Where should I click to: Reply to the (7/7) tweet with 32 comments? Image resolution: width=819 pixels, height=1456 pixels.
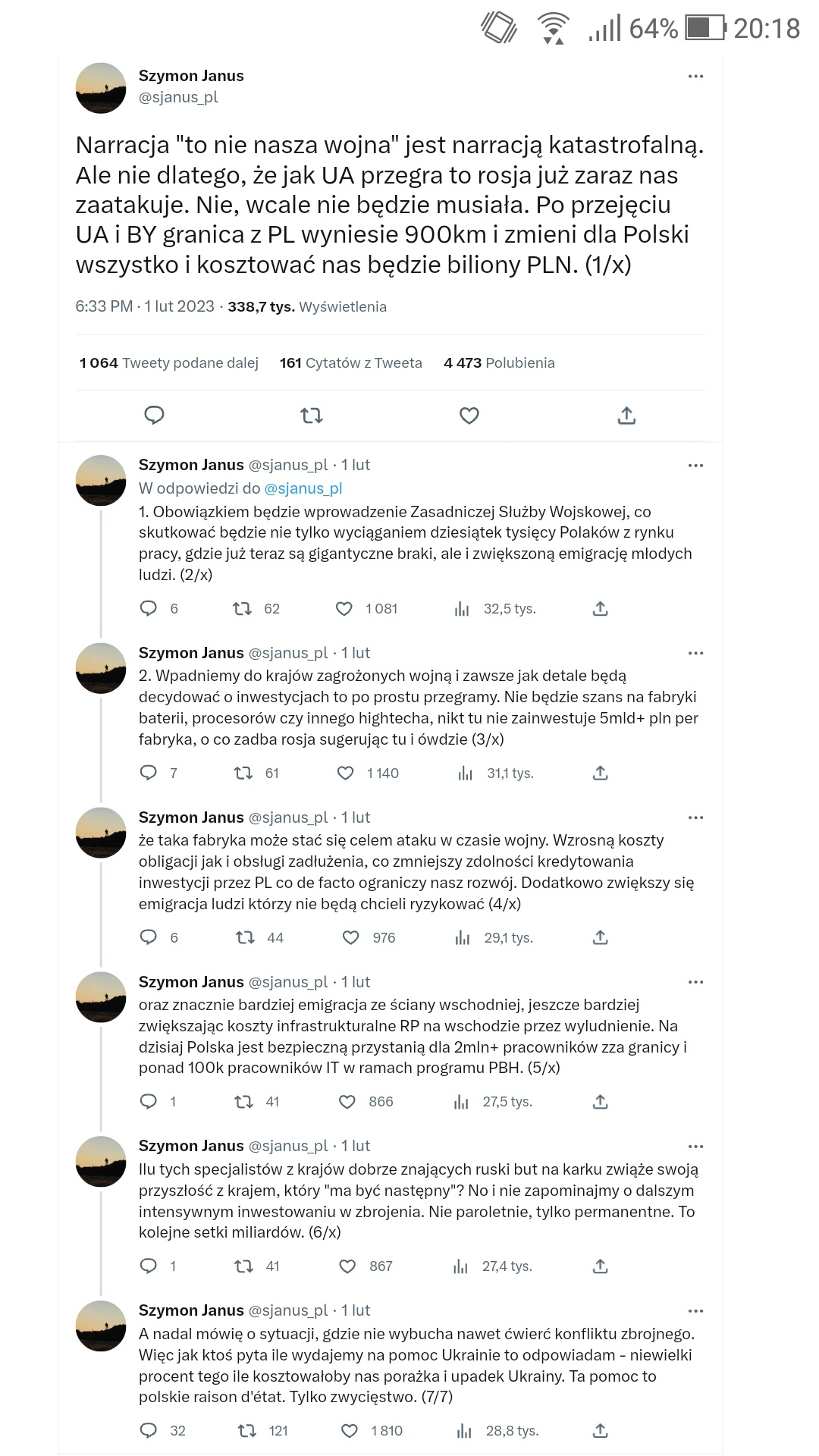pyautogui.click(x=149, y=1431)
